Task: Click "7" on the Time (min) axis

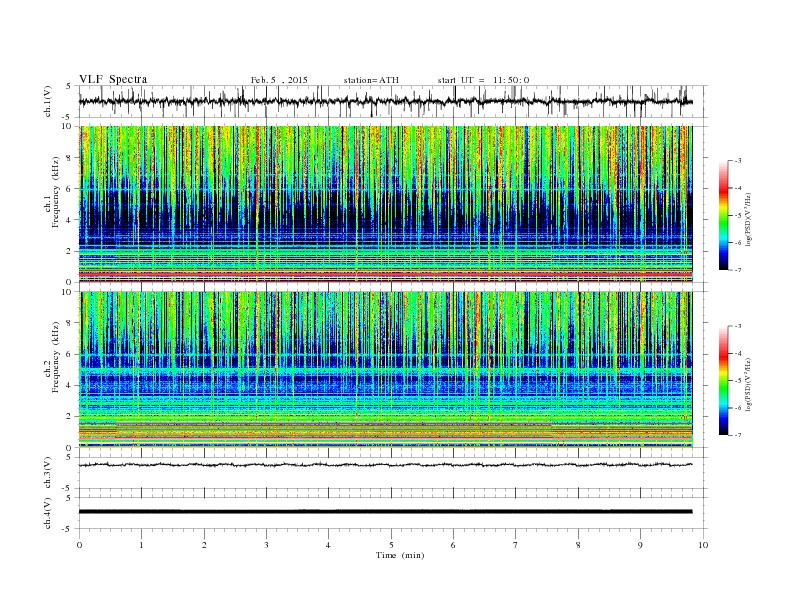Action: tap(516, 545)
